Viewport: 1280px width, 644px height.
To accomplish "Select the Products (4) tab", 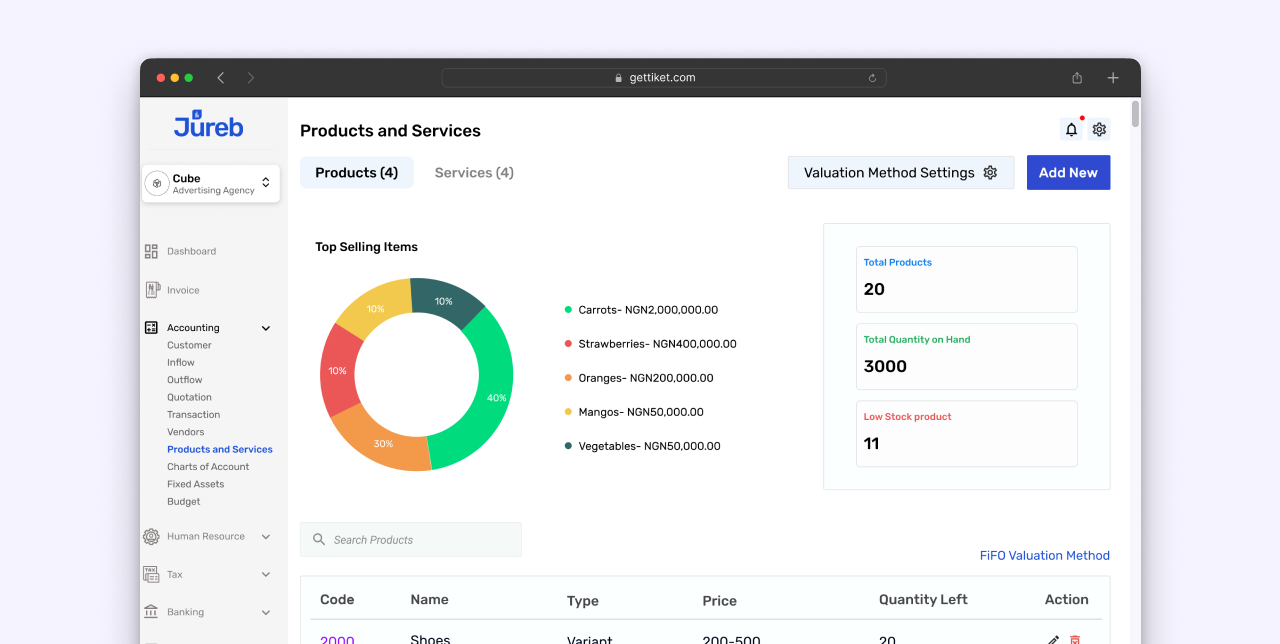I will click(356, 173).
